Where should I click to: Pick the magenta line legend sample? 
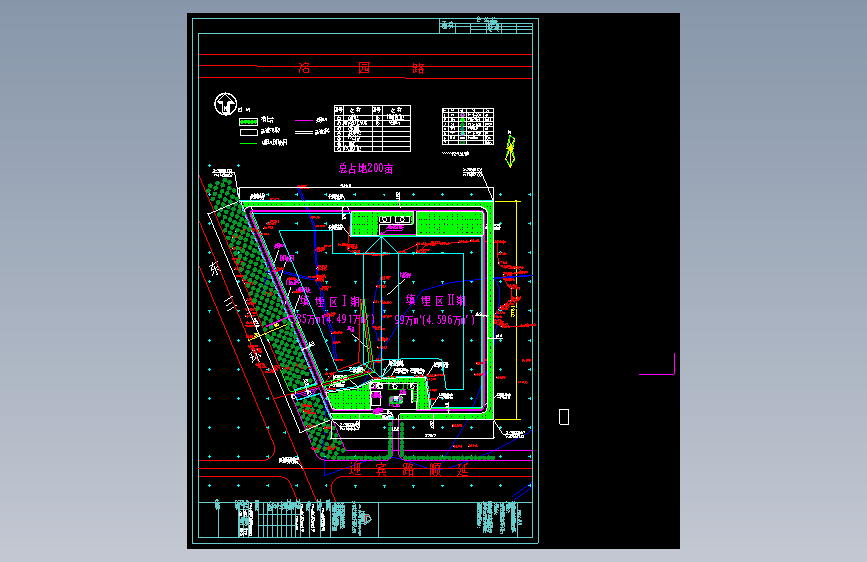point(304,120)
